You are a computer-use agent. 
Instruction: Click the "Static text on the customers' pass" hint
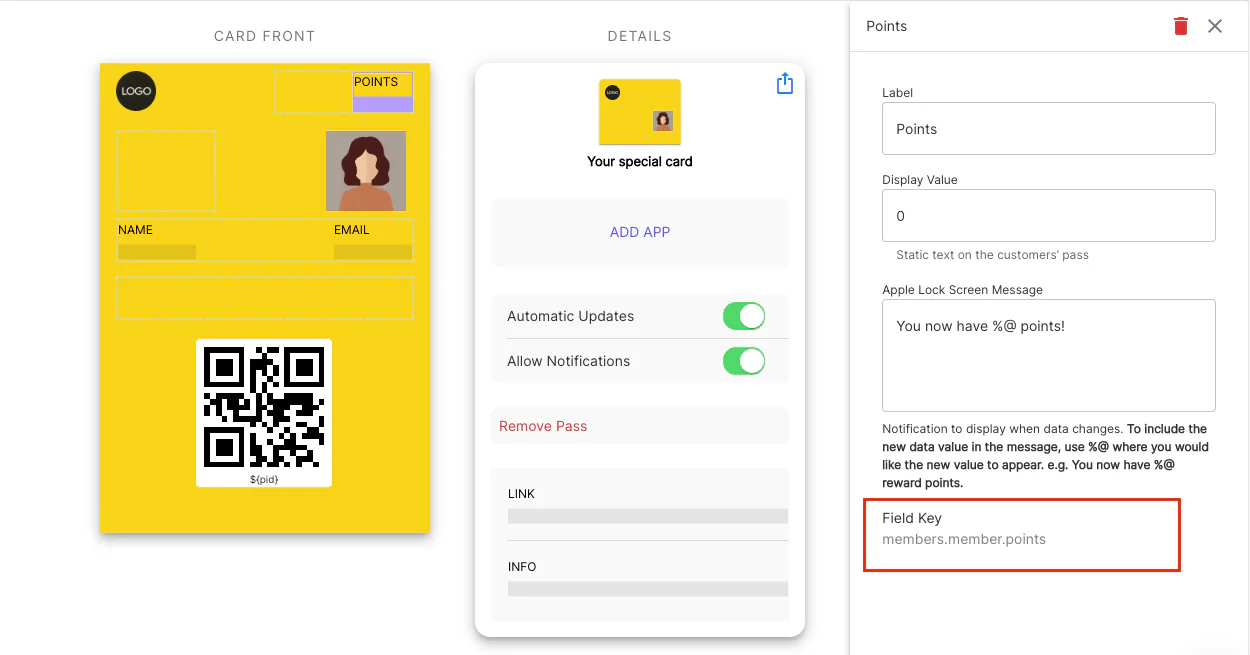coord(993,255)
